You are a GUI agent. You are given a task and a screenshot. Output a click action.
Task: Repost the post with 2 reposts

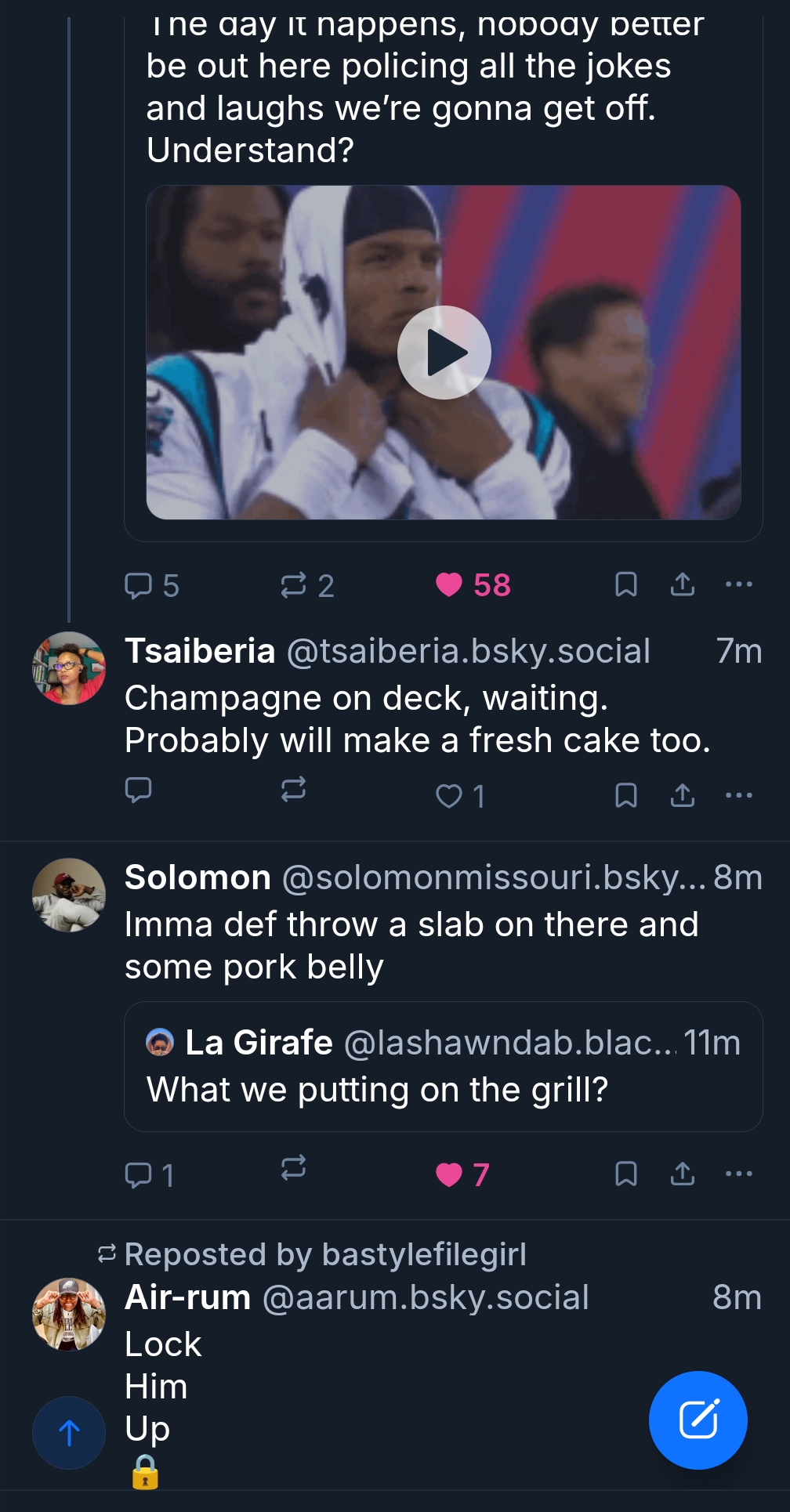click(293, 585)
